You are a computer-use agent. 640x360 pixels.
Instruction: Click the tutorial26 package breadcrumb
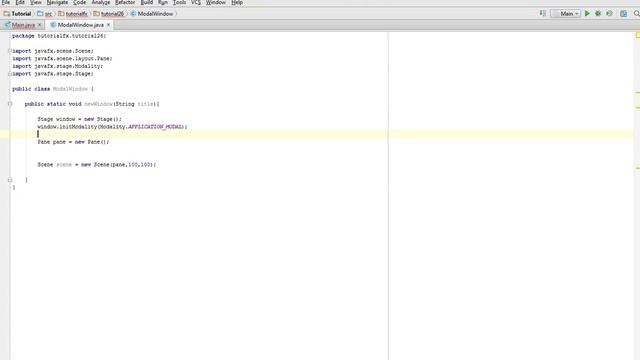coord(109,13)
